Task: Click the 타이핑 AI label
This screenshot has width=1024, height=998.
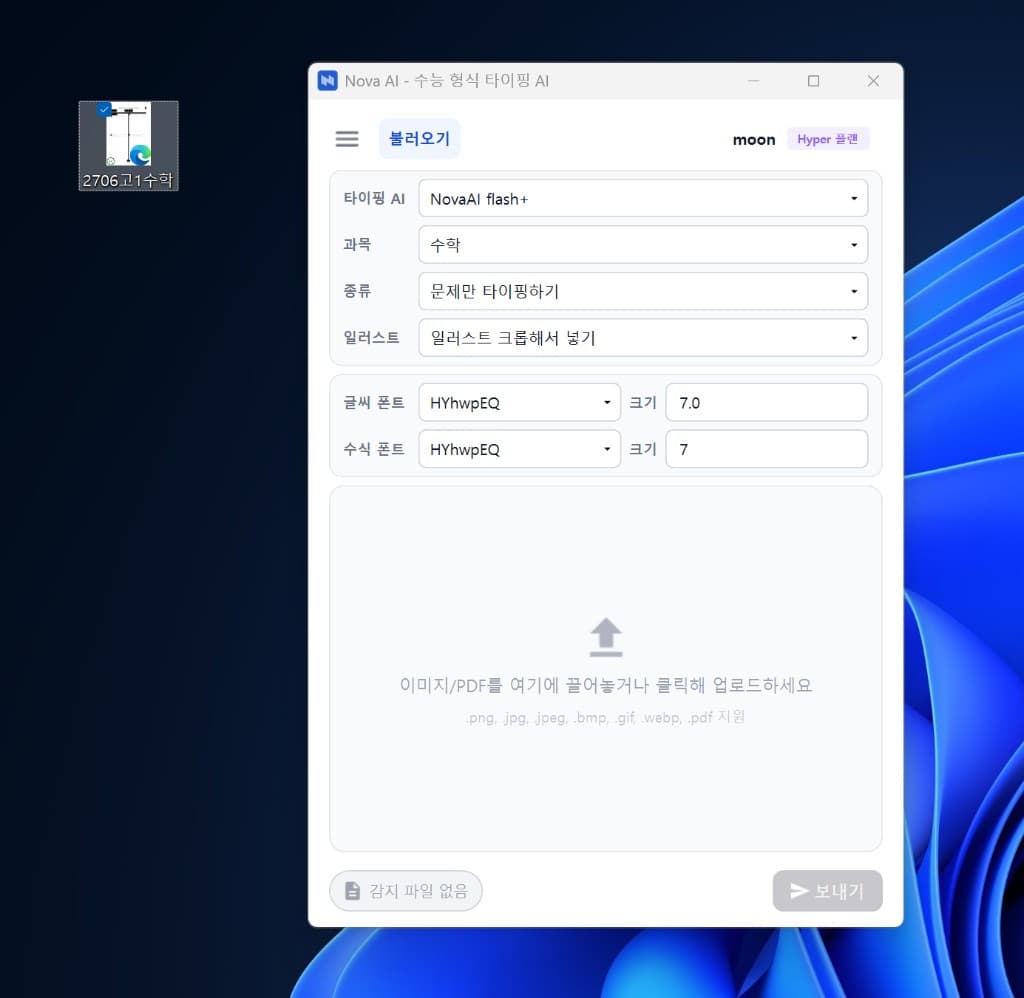Action: pos(374,199)
